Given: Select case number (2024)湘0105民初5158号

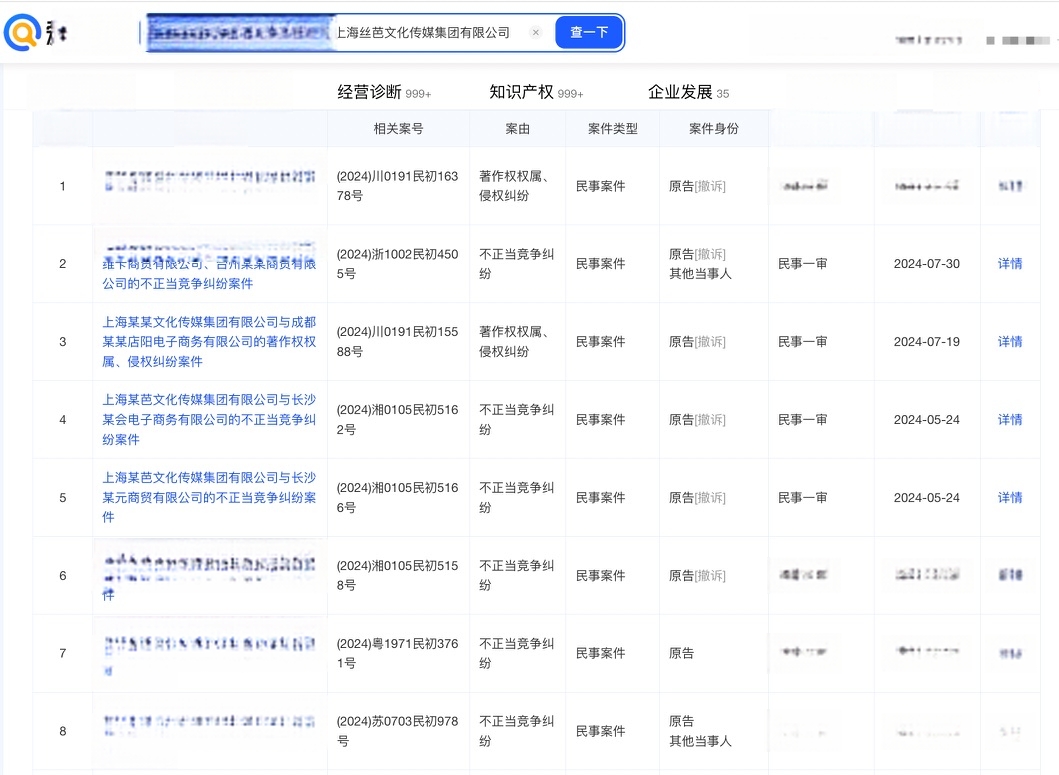Looking at the screenshot, I should point(398,575).
